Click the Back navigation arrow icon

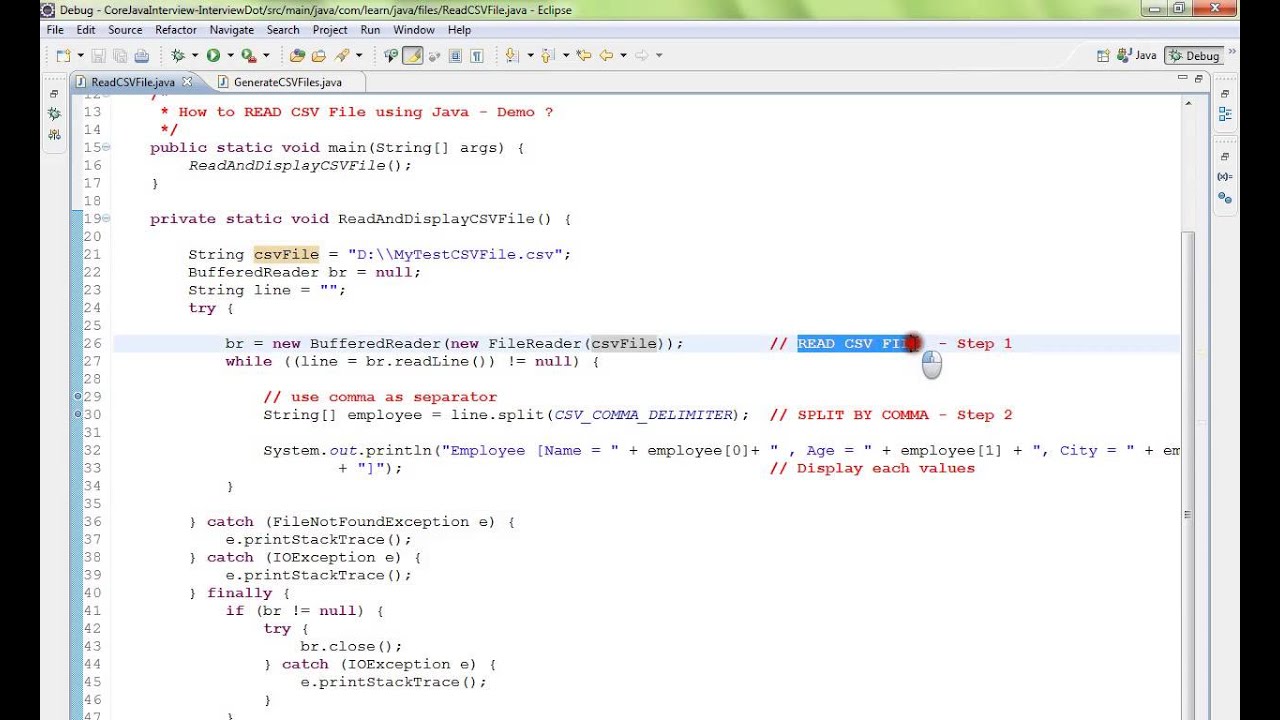[606, 56]
